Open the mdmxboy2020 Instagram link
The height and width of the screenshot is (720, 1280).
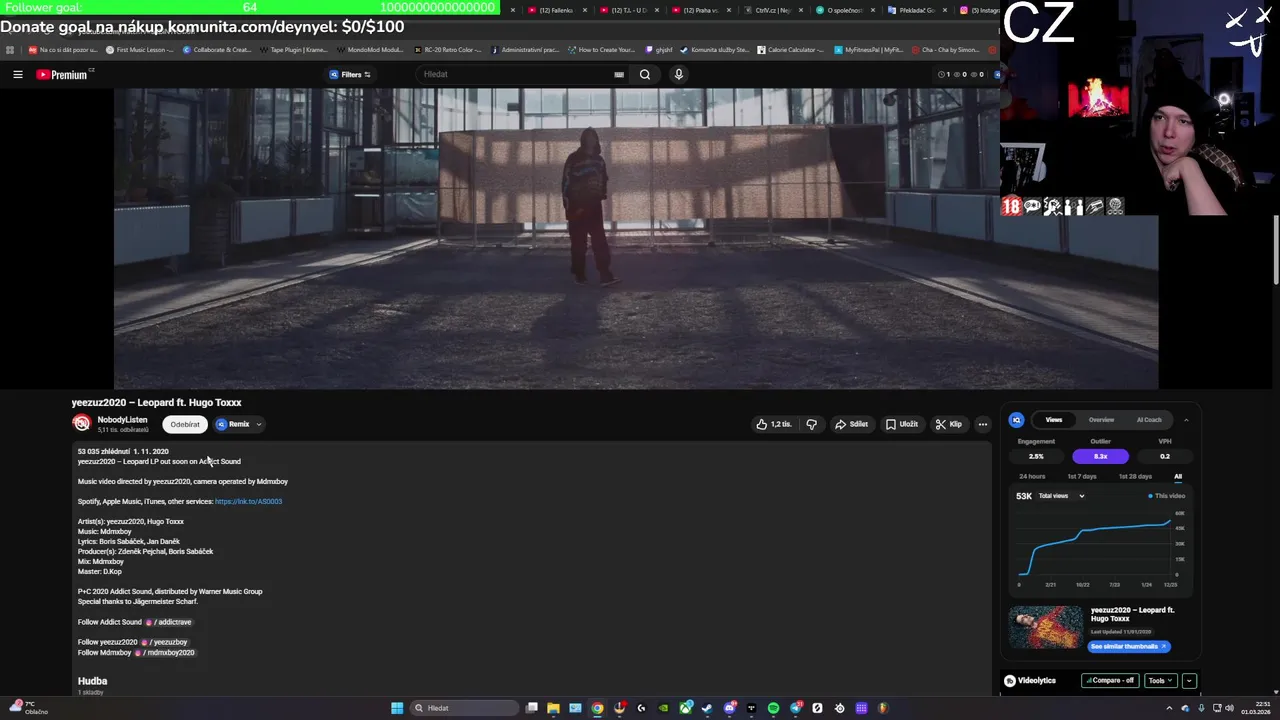(165, 652)
